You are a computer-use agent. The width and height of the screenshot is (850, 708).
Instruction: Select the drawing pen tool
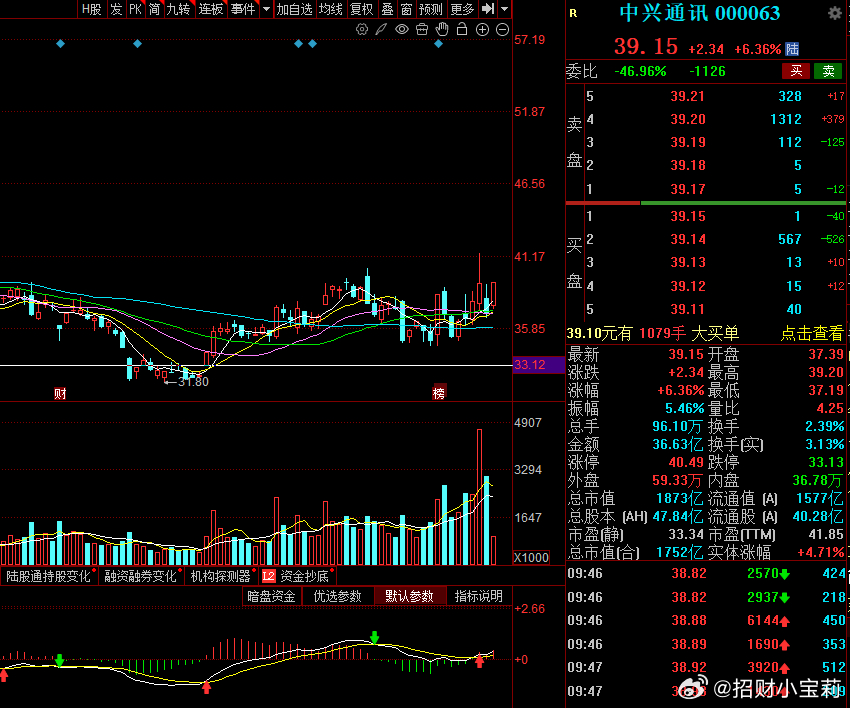pos(382,29)
